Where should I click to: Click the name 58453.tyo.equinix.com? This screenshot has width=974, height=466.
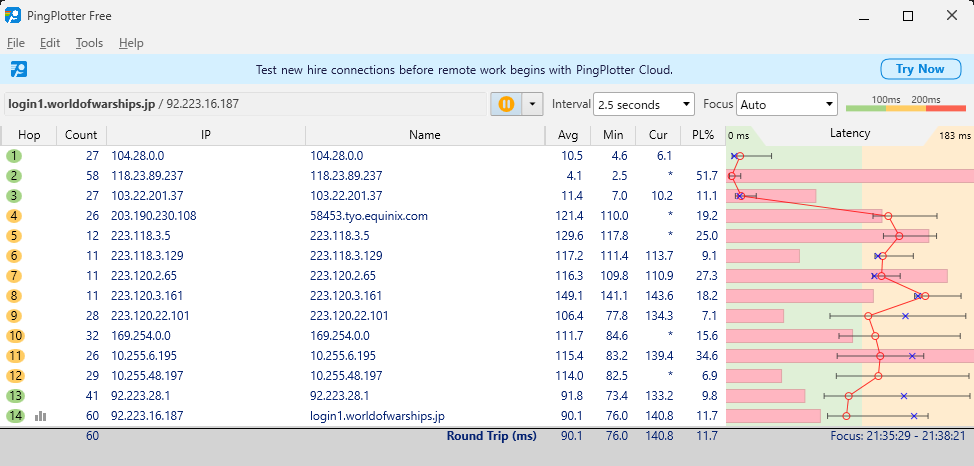369,216
